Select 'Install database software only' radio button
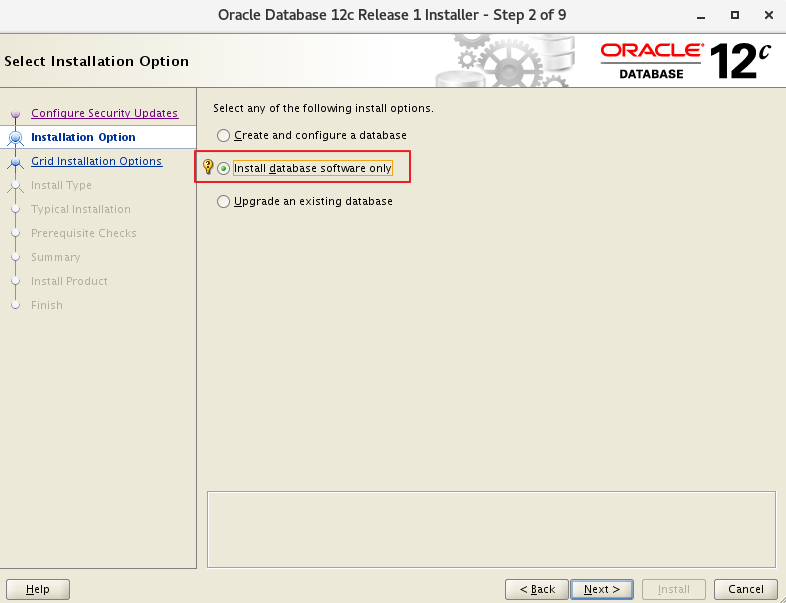Viewport: 786px width, 603px height. coord(223,168)
